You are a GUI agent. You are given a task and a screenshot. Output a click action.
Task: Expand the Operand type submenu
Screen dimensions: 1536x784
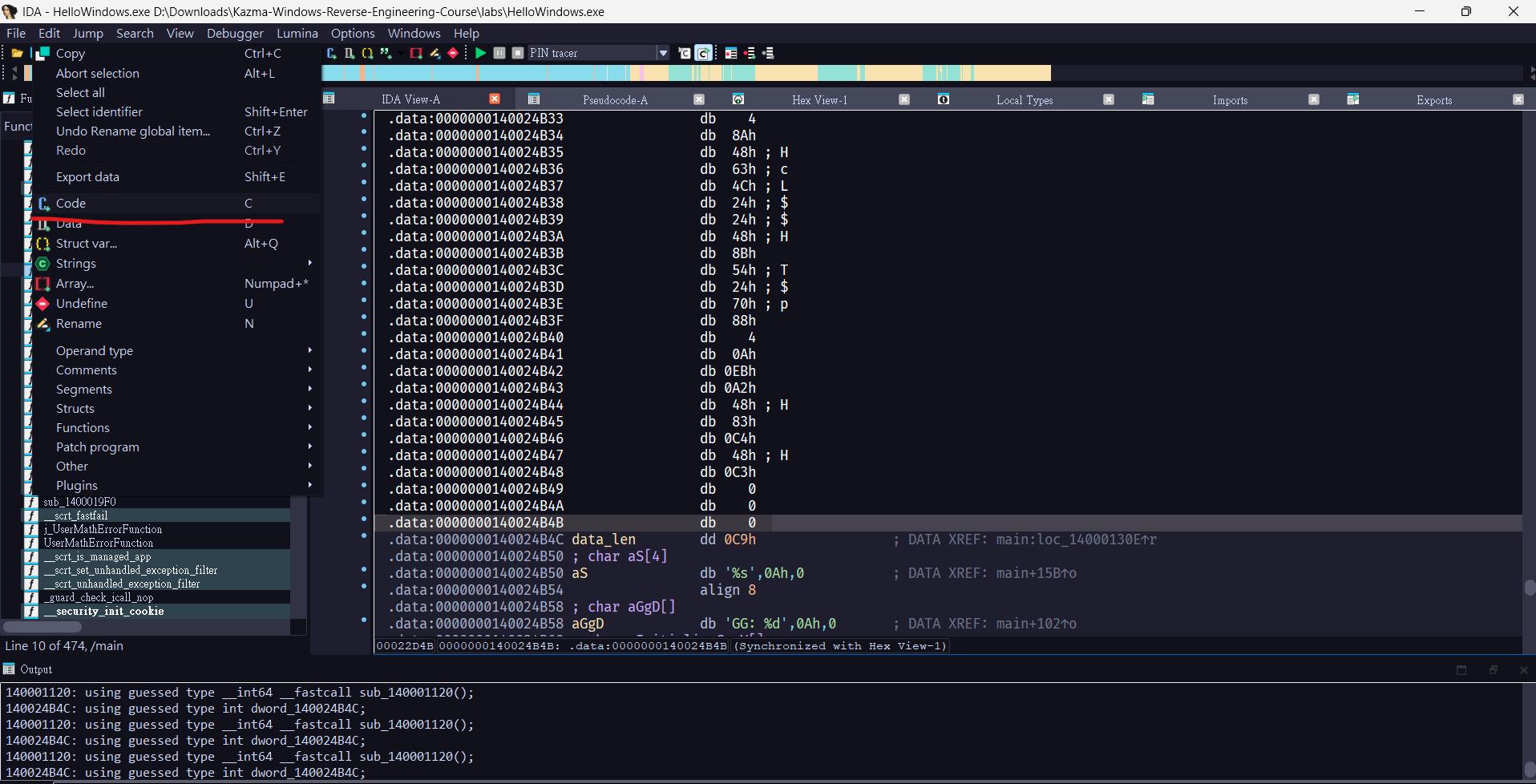click(x=176, y=350)
